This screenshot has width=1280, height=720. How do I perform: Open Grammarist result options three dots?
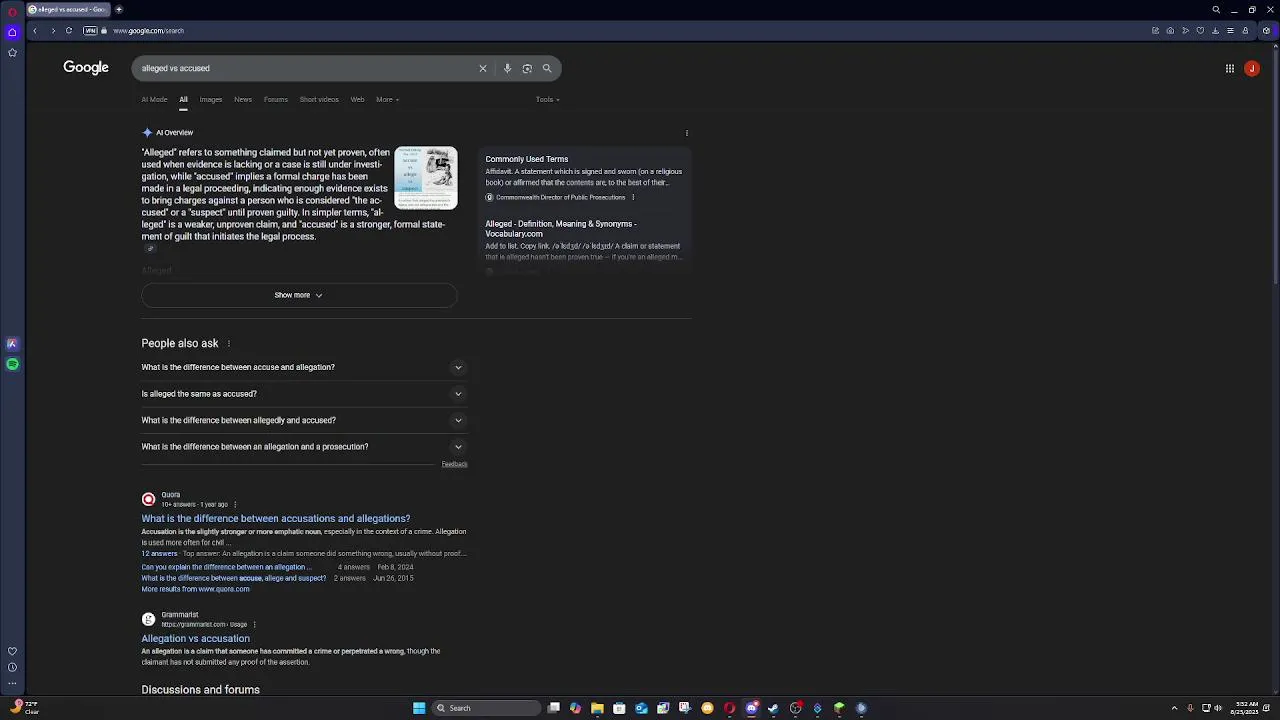[x=254, y=625]
